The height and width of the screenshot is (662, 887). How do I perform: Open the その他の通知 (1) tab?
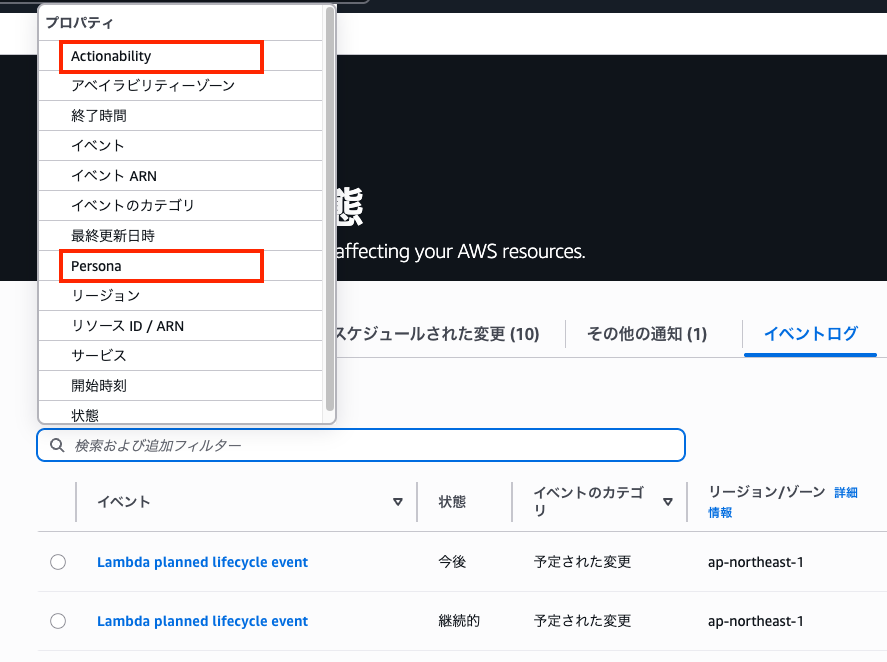pos(647,334)
